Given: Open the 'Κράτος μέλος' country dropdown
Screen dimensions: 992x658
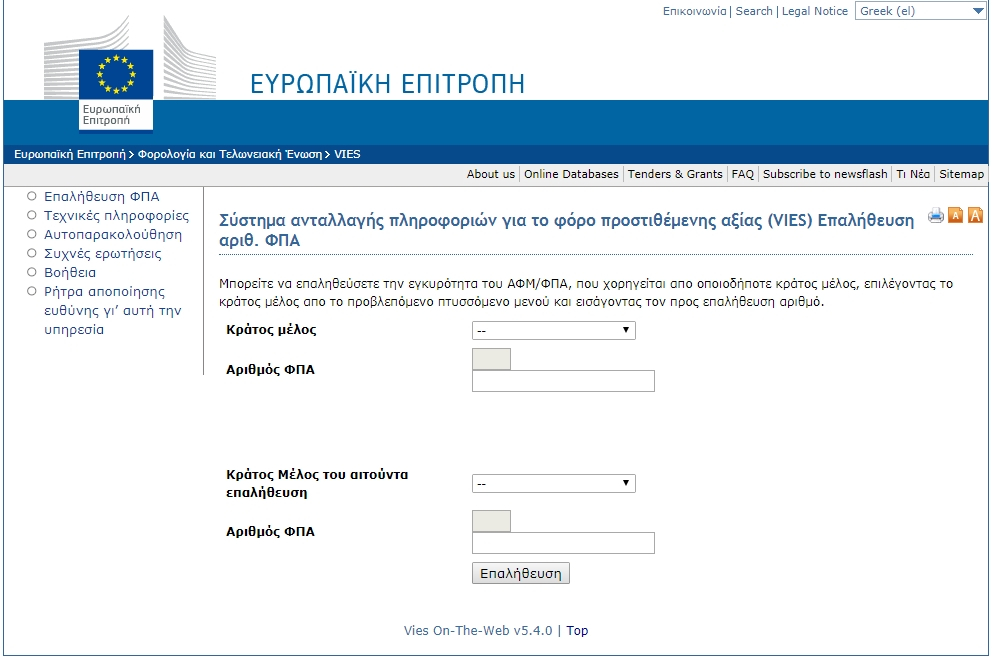Looking at the screenshot, I should (554, 330).
